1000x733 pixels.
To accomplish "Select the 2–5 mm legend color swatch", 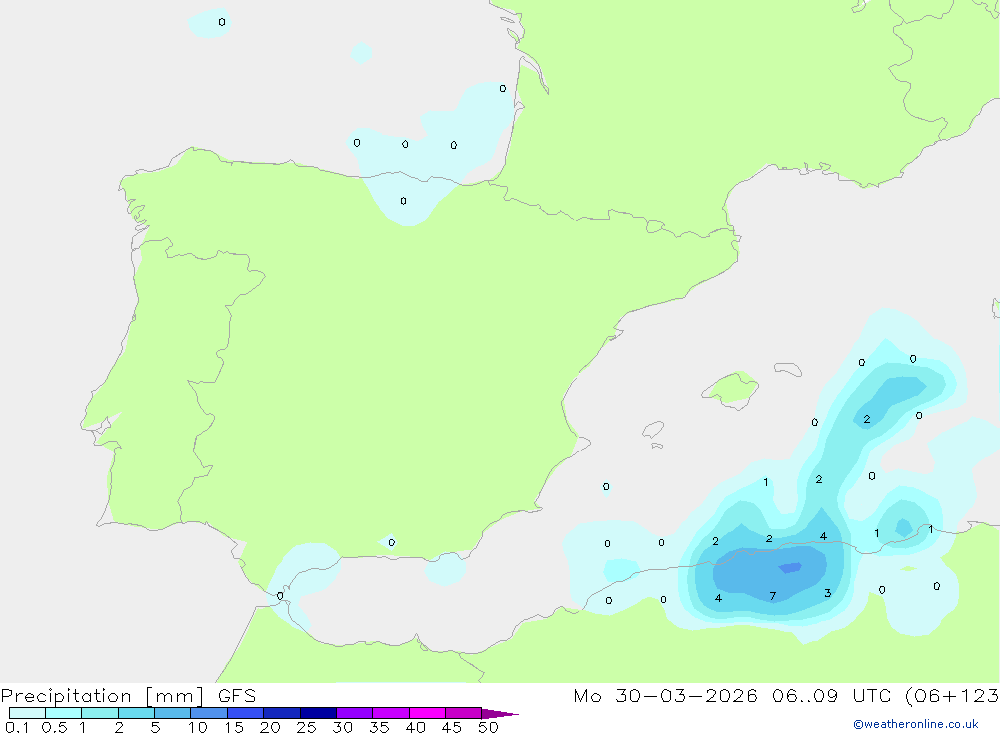I will tap(136, 713).
